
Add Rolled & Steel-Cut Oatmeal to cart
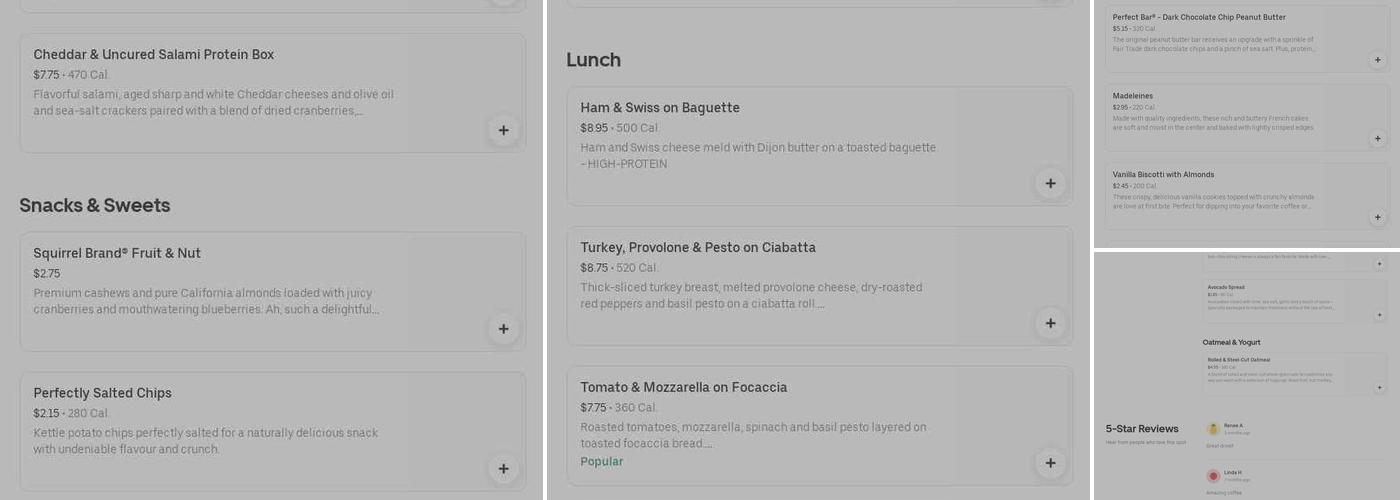coord(1380,387)
